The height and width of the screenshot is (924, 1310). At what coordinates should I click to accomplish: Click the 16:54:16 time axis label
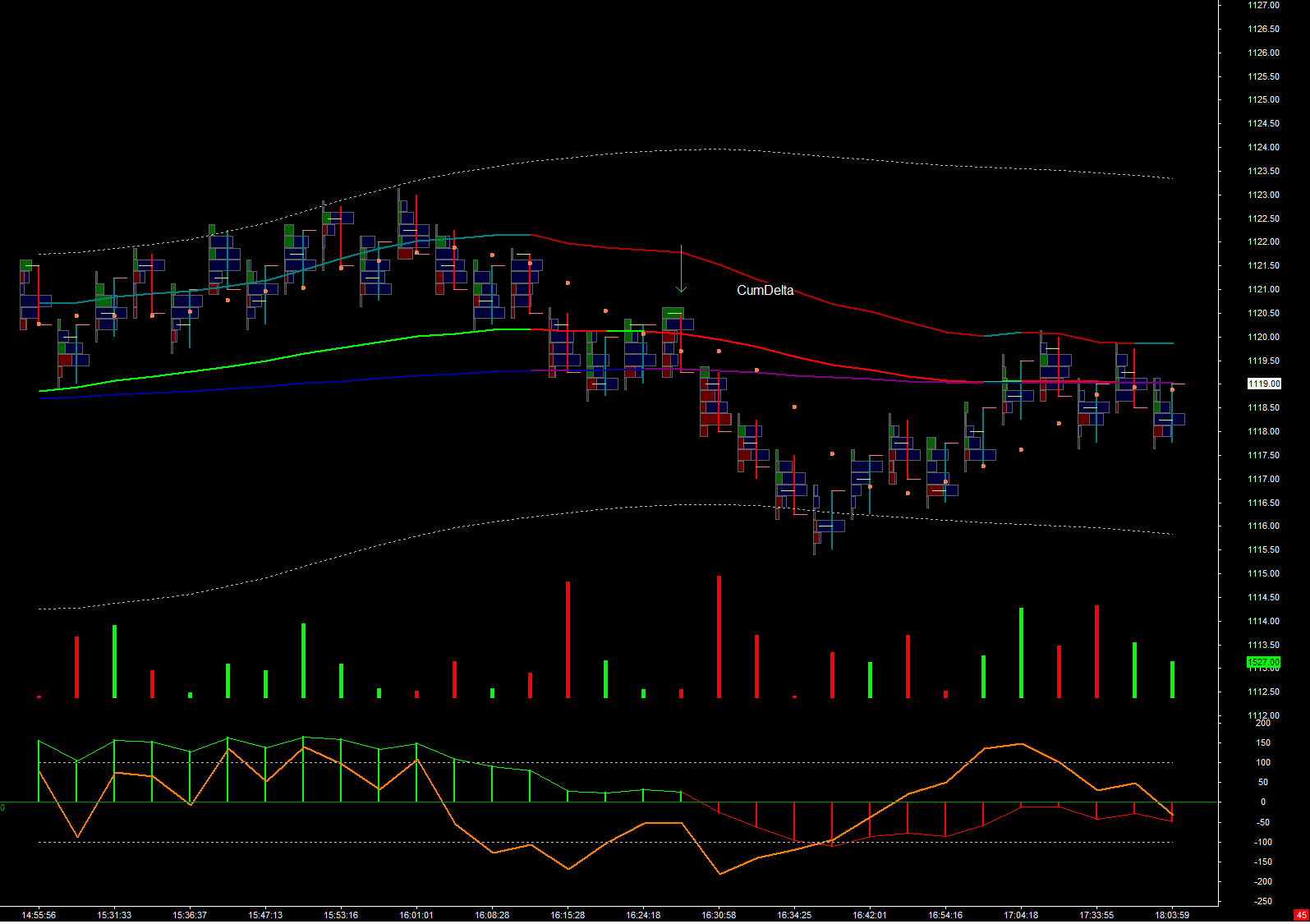(945, 915)
